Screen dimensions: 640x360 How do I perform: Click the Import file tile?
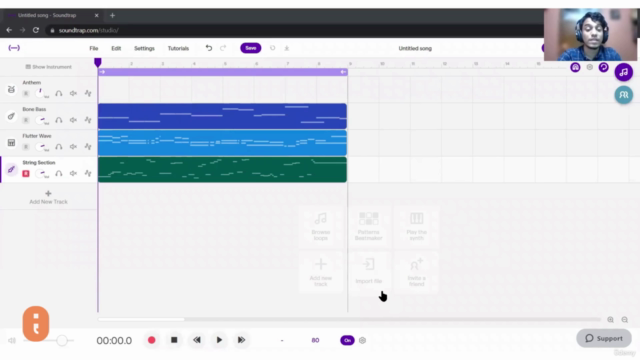[368, 272]
